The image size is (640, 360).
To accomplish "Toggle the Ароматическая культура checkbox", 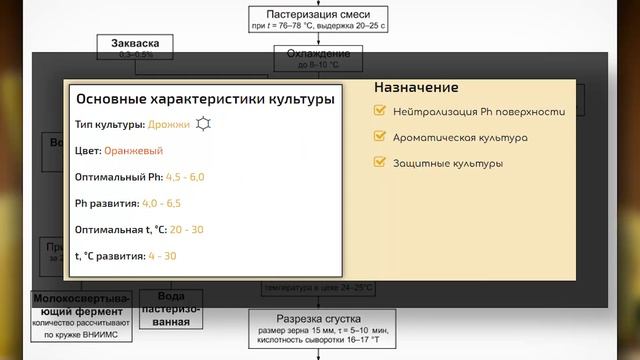I will click(380, 136).
